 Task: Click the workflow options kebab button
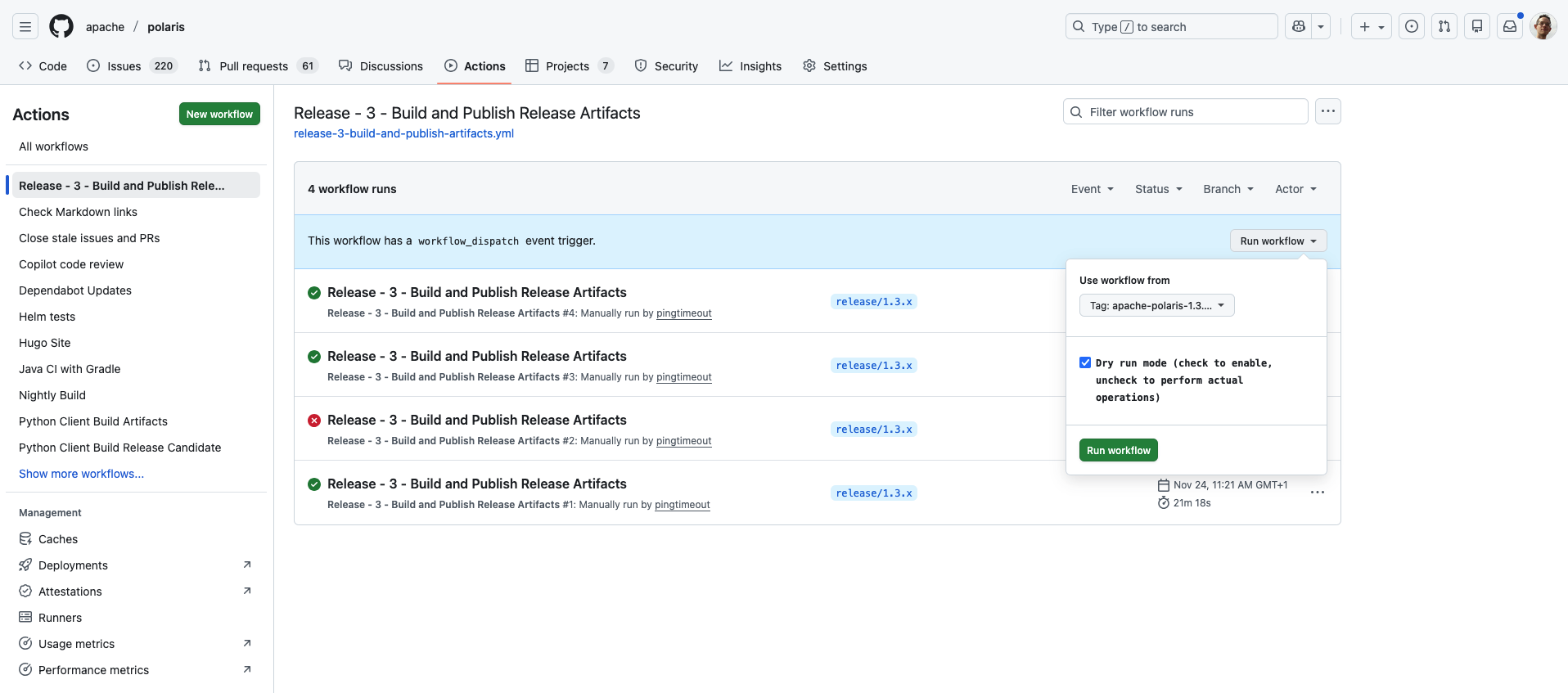click(1327, 111)
